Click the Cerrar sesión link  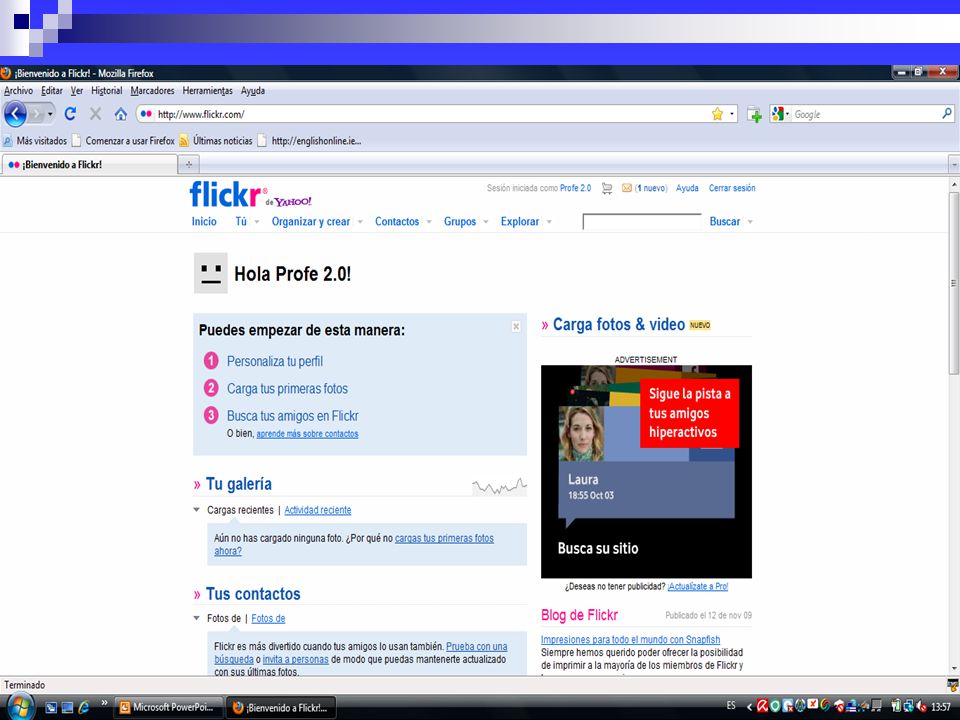(732, 188)
